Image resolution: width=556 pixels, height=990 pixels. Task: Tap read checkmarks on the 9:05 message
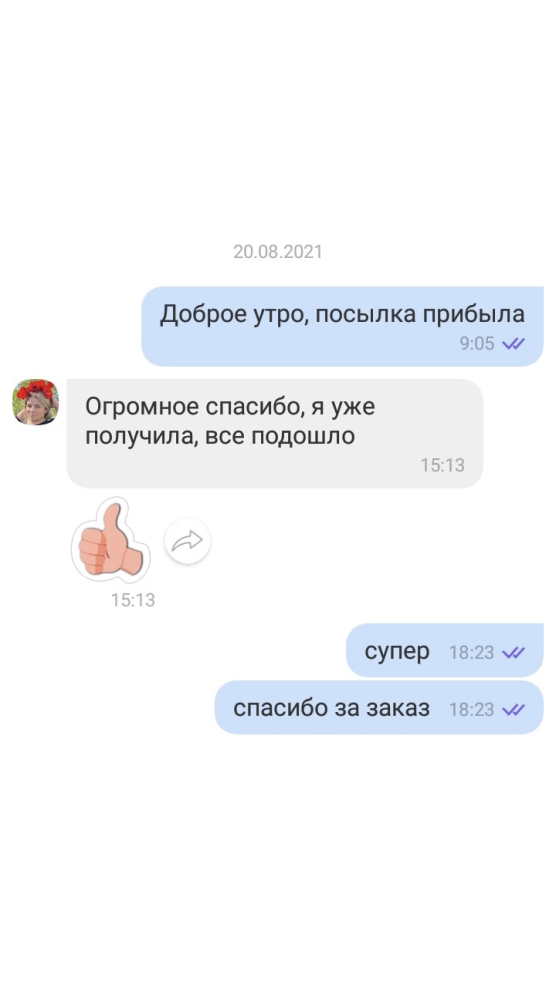(514, 343)
